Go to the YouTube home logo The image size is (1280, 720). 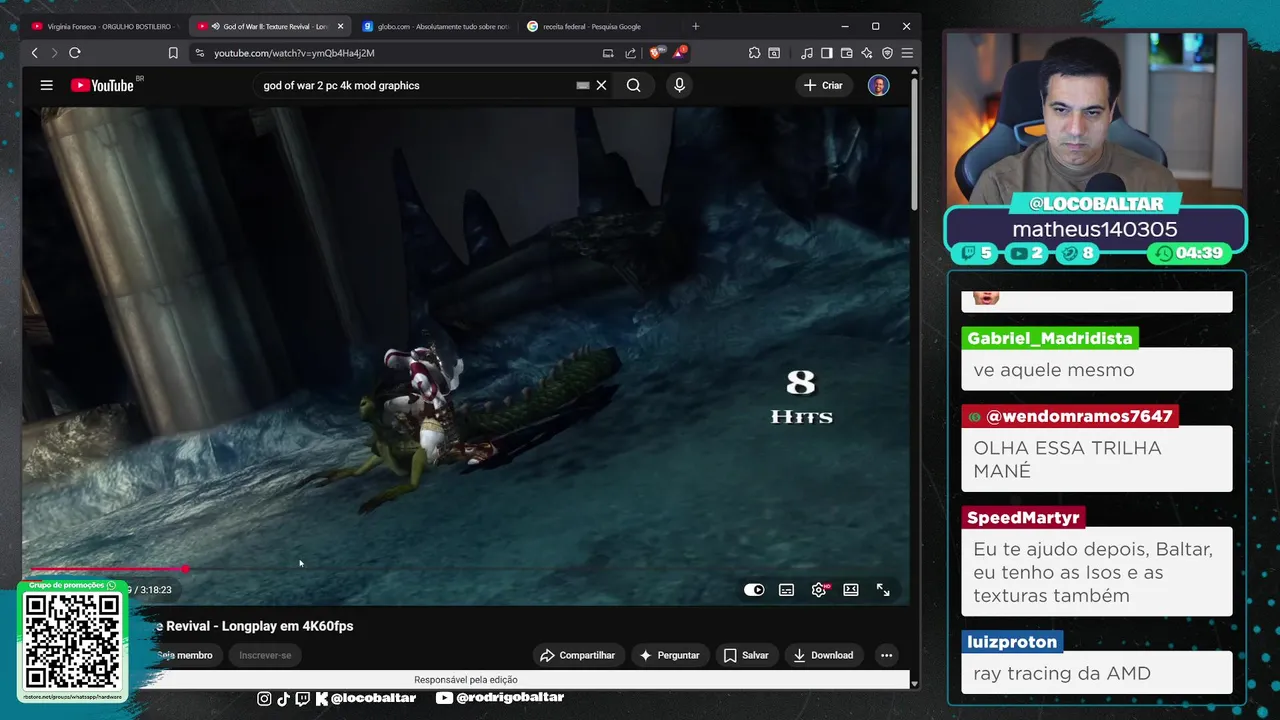click(102, 85)
